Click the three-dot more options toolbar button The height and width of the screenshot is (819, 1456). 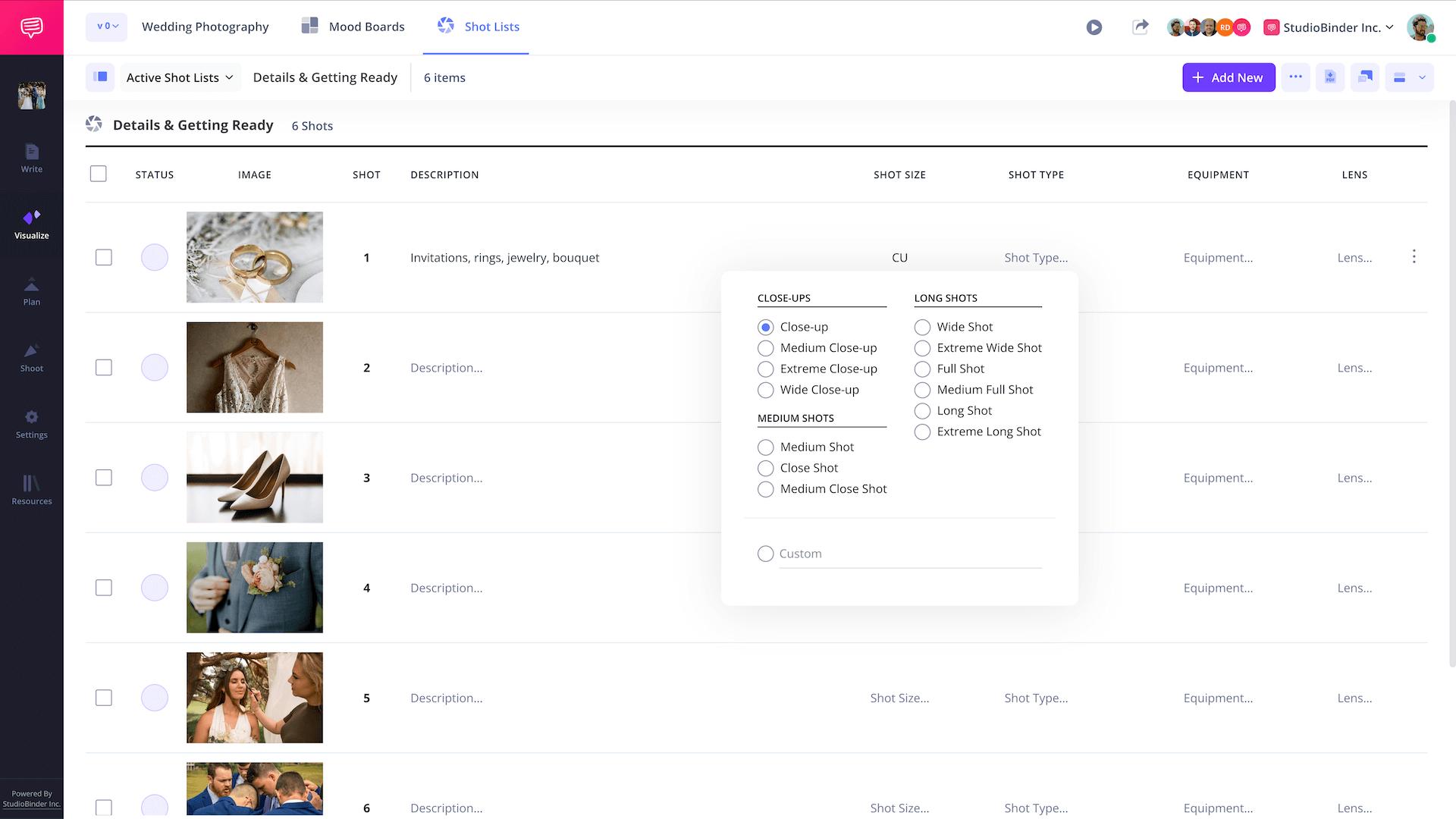[1295, 77]
